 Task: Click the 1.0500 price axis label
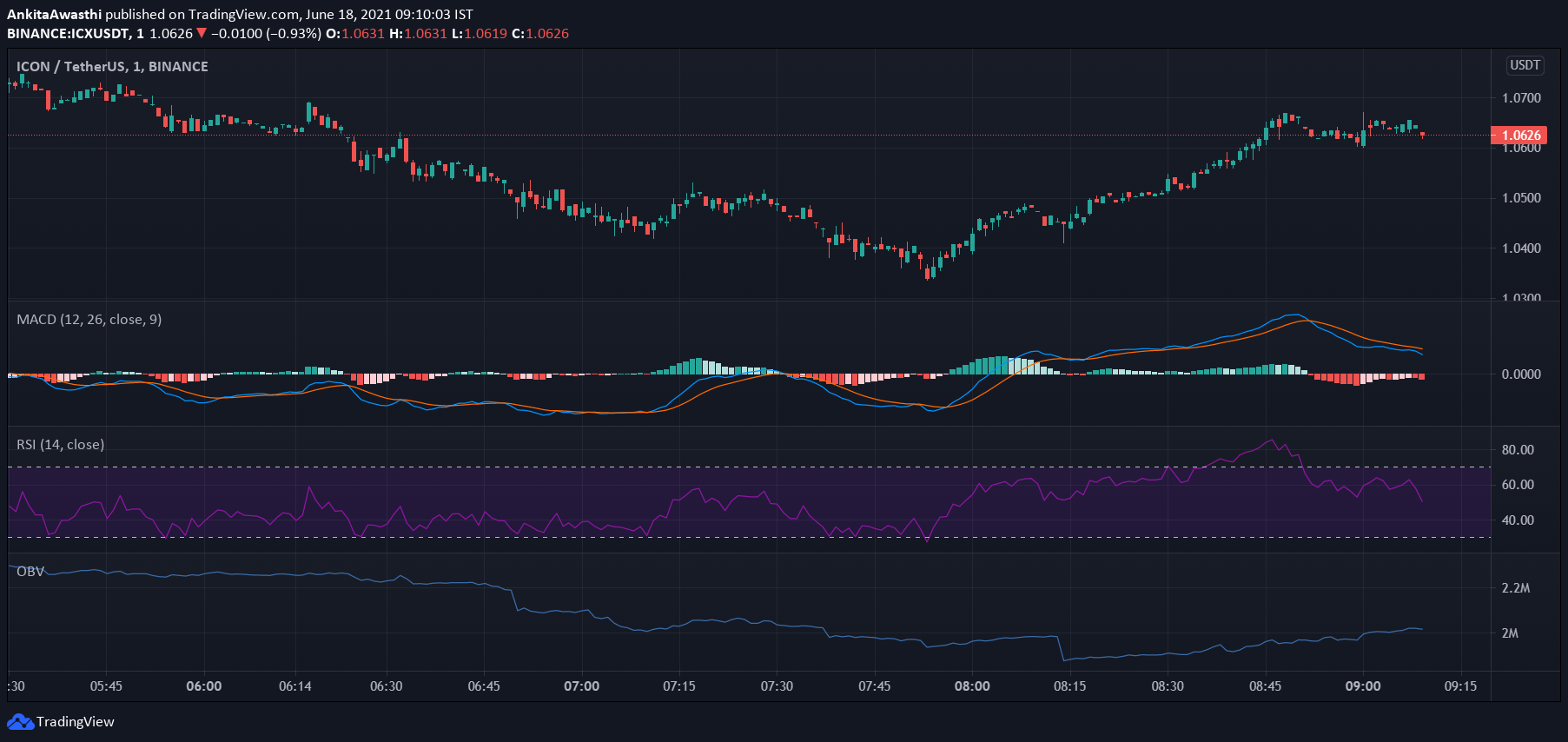(x=1521, y=198)
